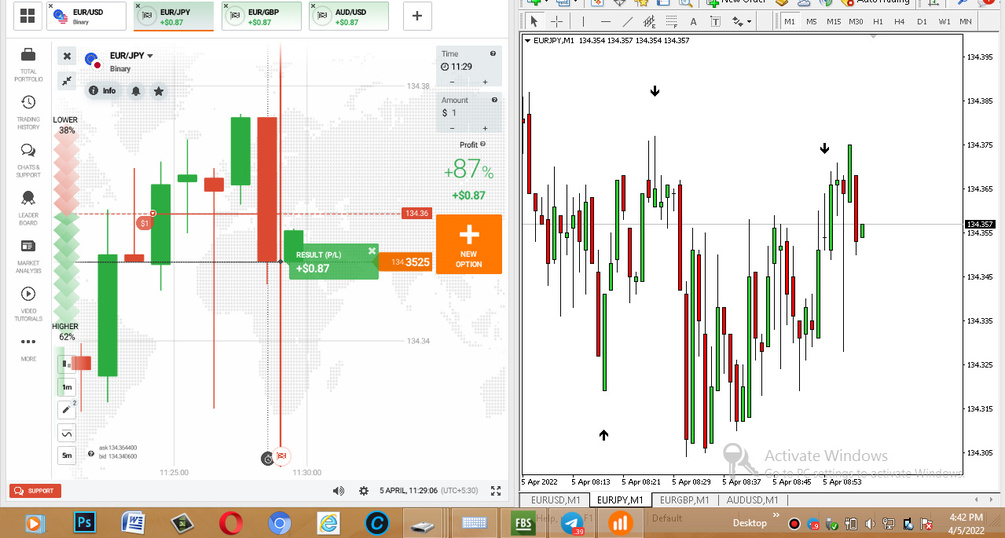Switch to the AUD/USD asset tab

click(x=349, y=16)
